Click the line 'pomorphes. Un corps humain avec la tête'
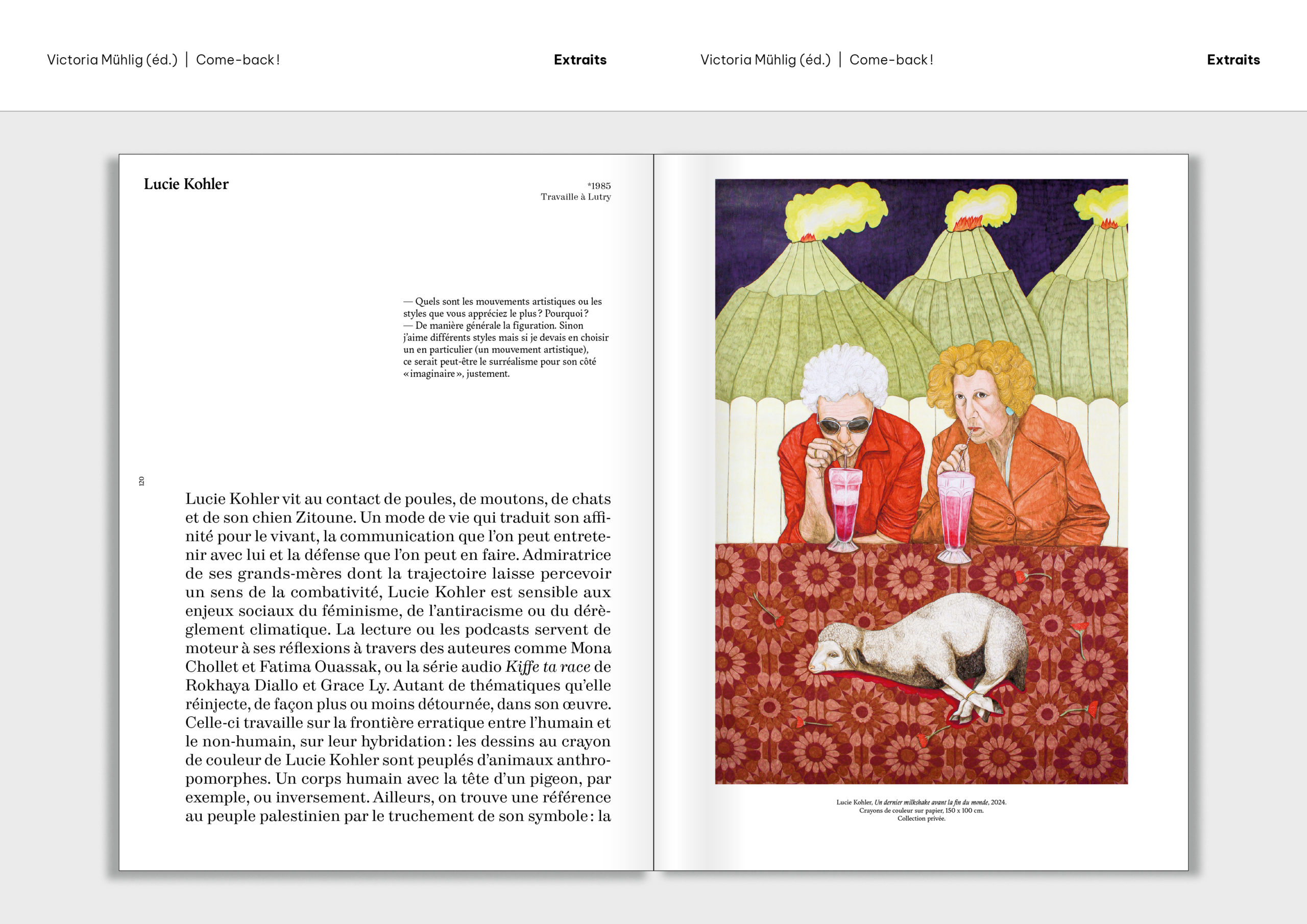This screenshot has height=924, width=1307. click(398, 779)
